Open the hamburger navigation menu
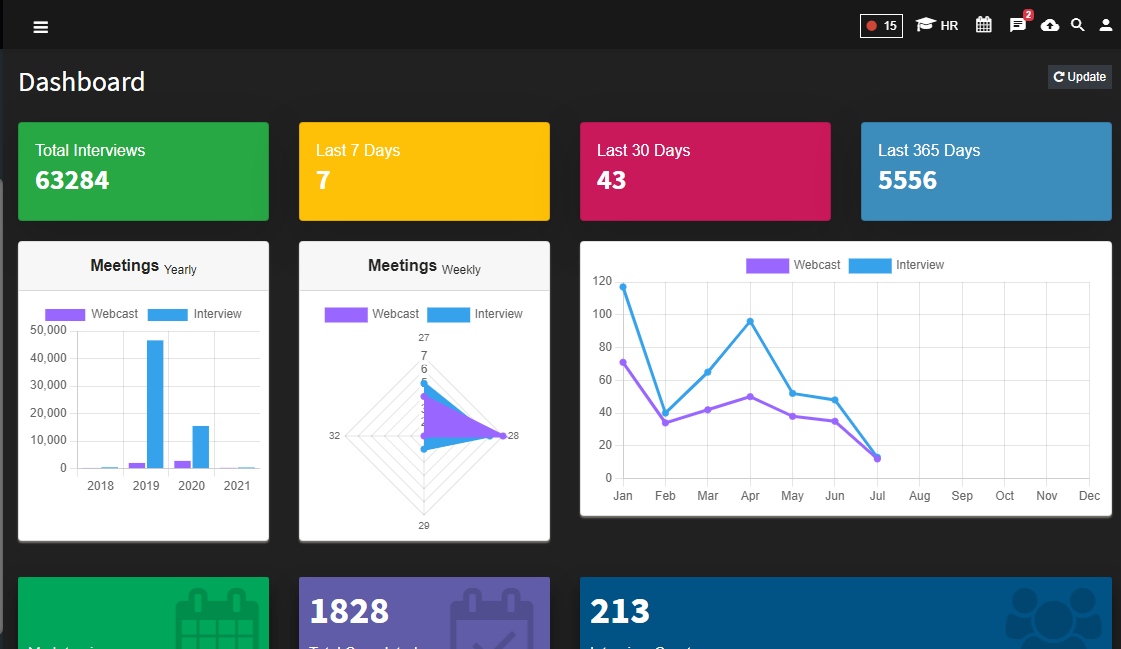 tap(41, 27)
